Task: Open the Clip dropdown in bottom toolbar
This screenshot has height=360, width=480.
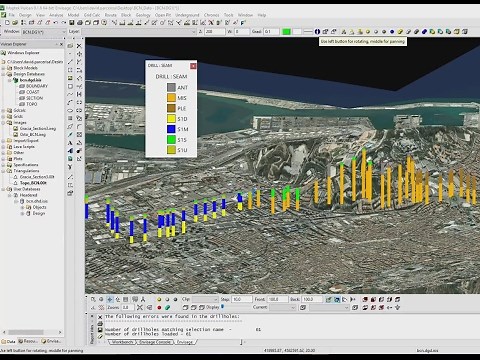Action: point(205,299)
